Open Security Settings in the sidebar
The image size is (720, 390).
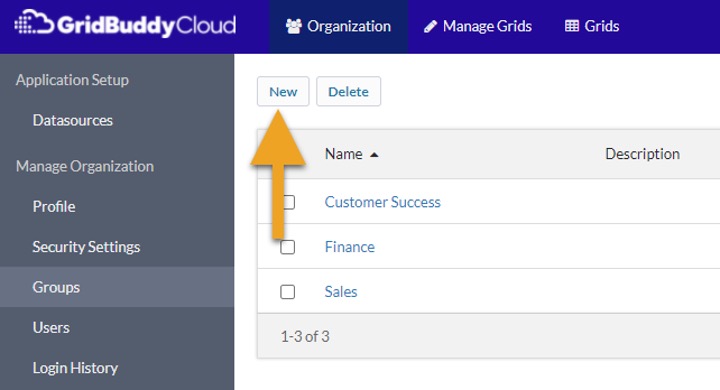pyautogui.click(x=86, y=247)
